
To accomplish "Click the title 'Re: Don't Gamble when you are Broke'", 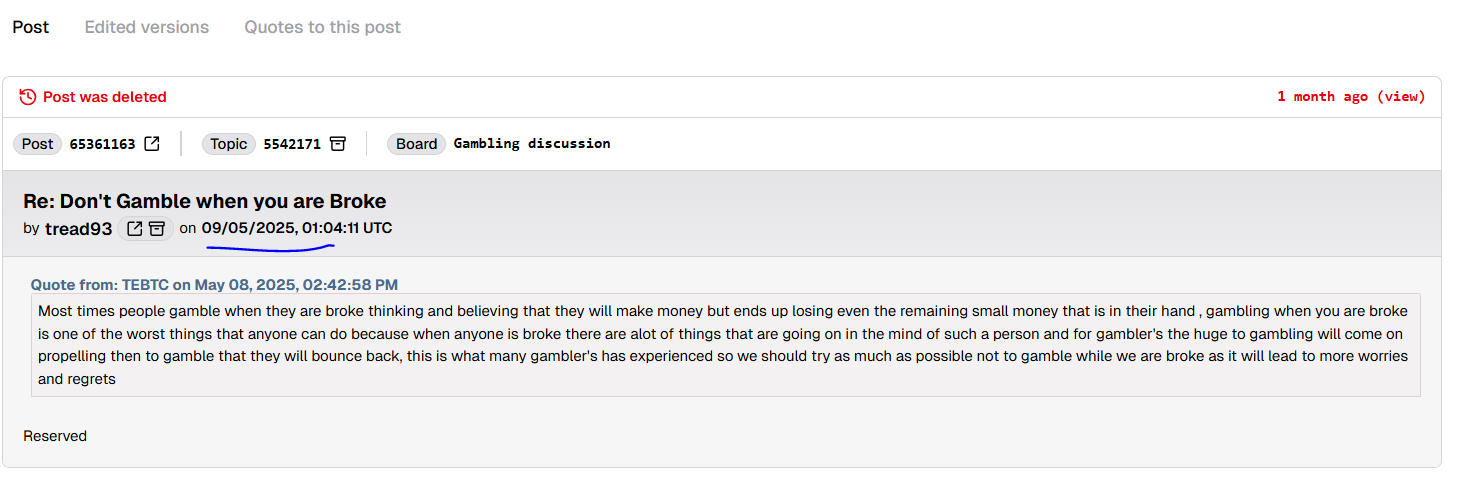I will (205, 201).
